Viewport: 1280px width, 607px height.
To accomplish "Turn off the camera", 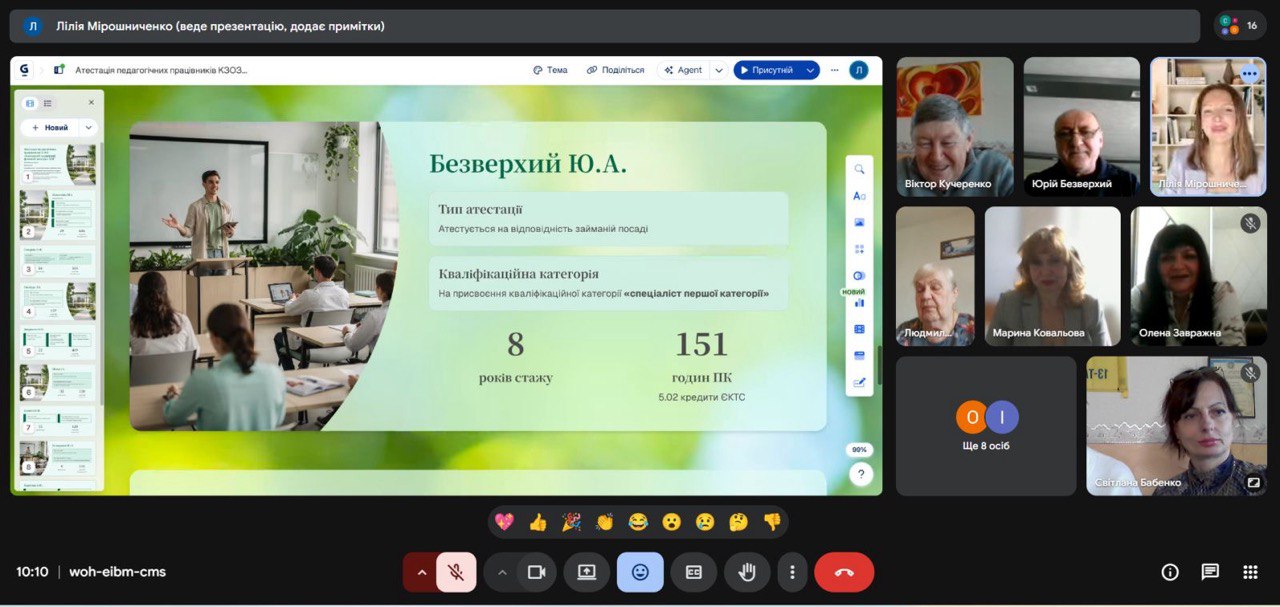I will (x=536, y=572).
